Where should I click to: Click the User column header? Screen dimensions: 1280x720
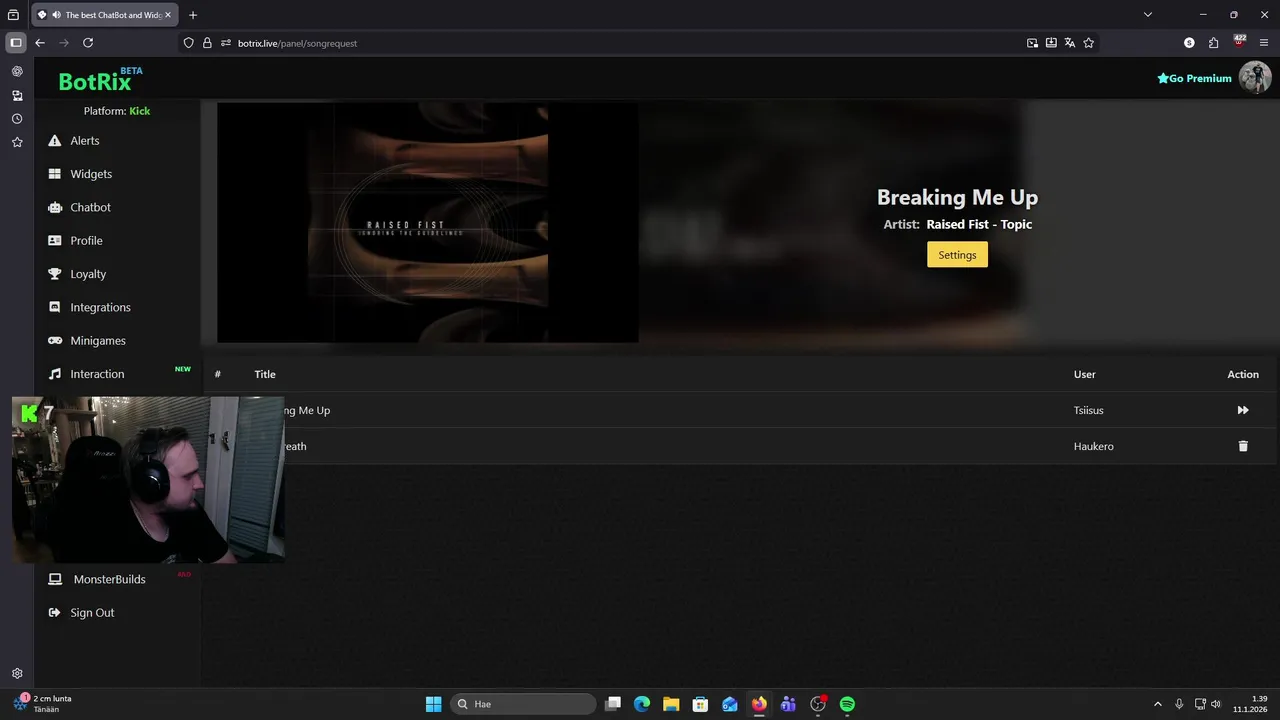click(1085, 374)
